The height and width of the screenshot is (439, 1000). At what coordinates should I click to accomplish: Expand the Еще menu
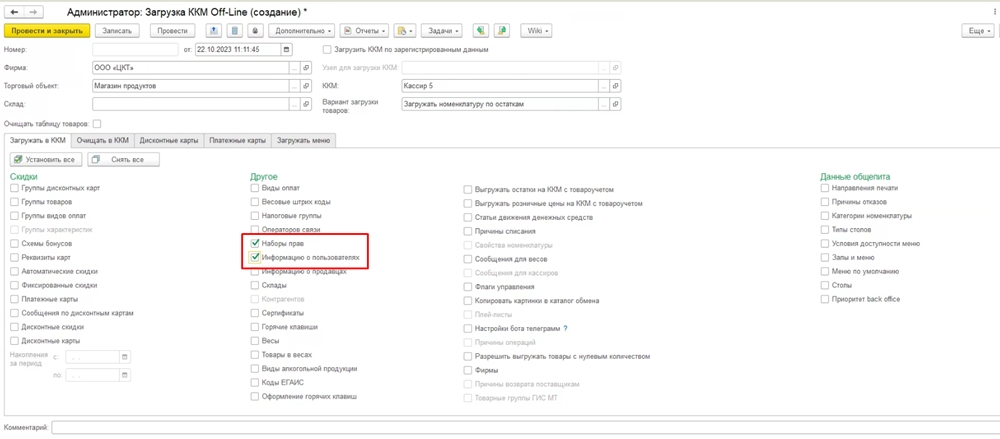coord(977,31)
